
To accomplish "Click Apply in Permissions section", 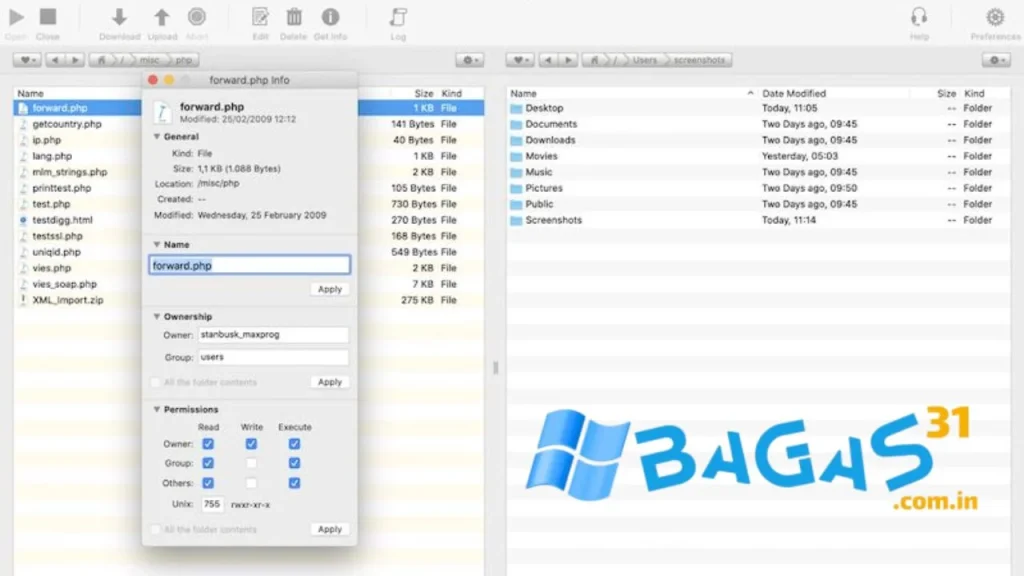I will [330, 529].
